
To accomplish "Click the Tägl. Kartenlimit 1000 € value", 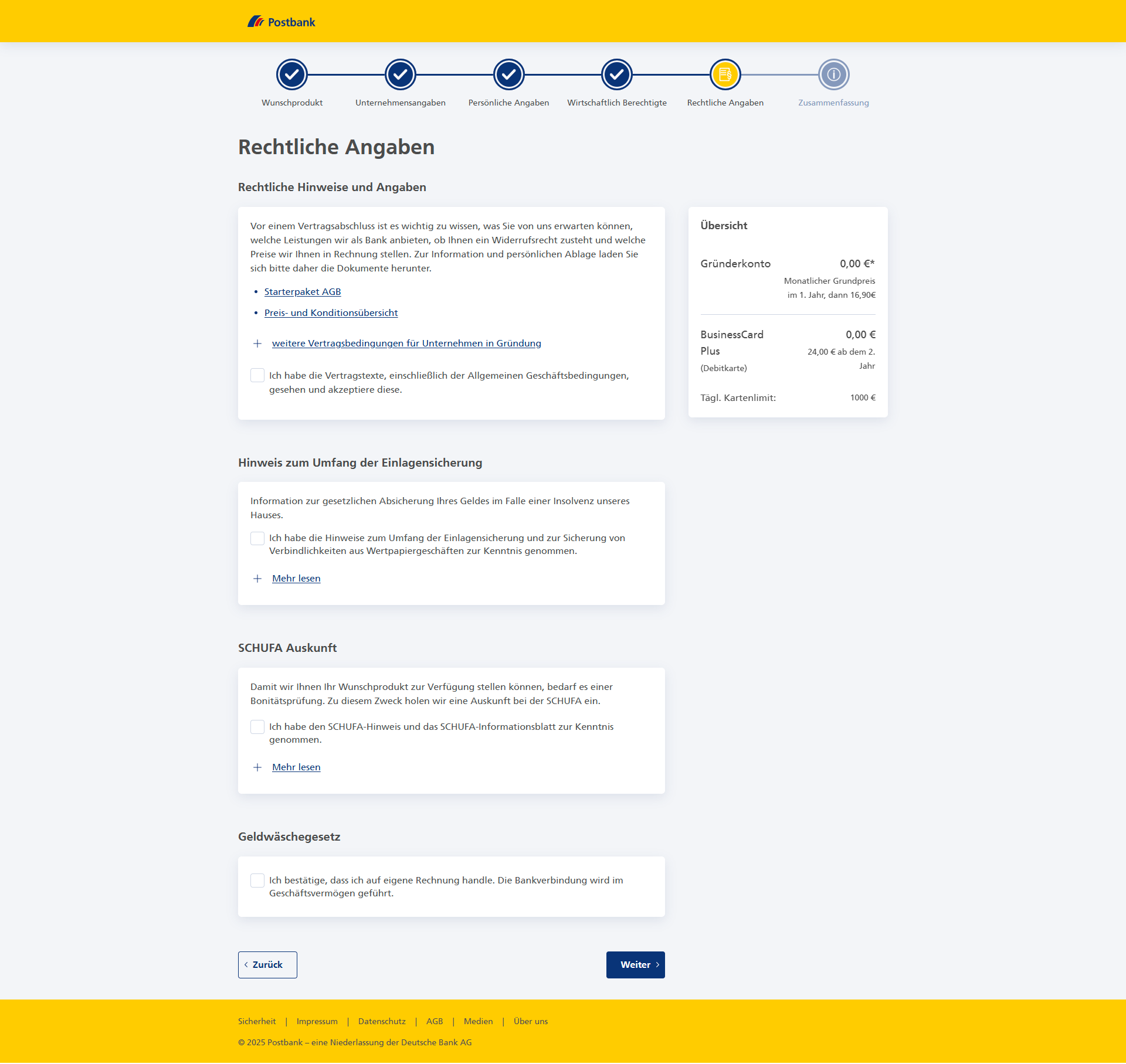I will 863,397.
